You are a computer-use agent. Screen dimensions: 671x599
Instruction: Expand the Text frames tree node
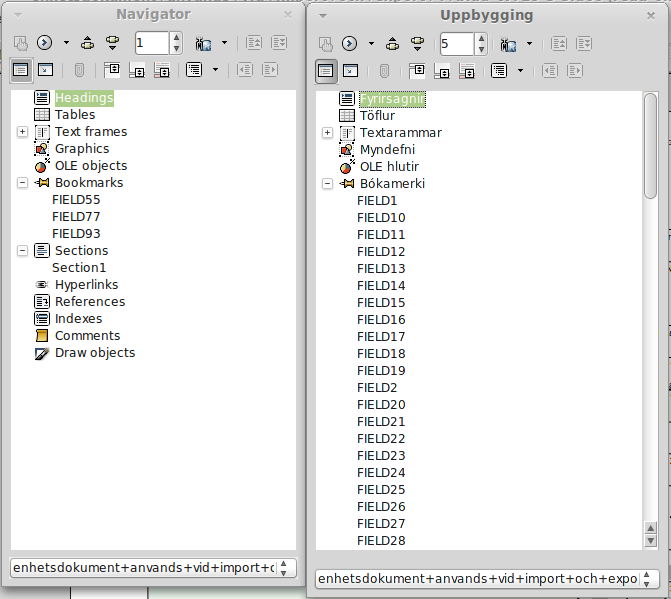[22, 132]
